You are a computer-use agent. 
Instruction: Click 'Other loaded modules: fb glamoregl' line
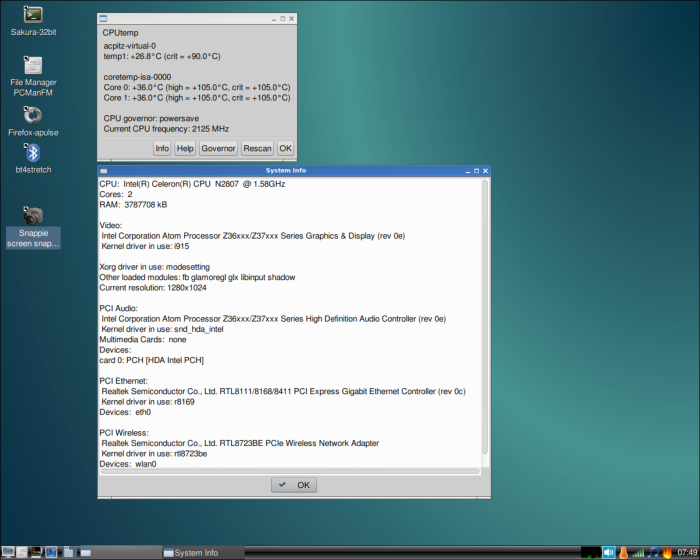point(197,277)
